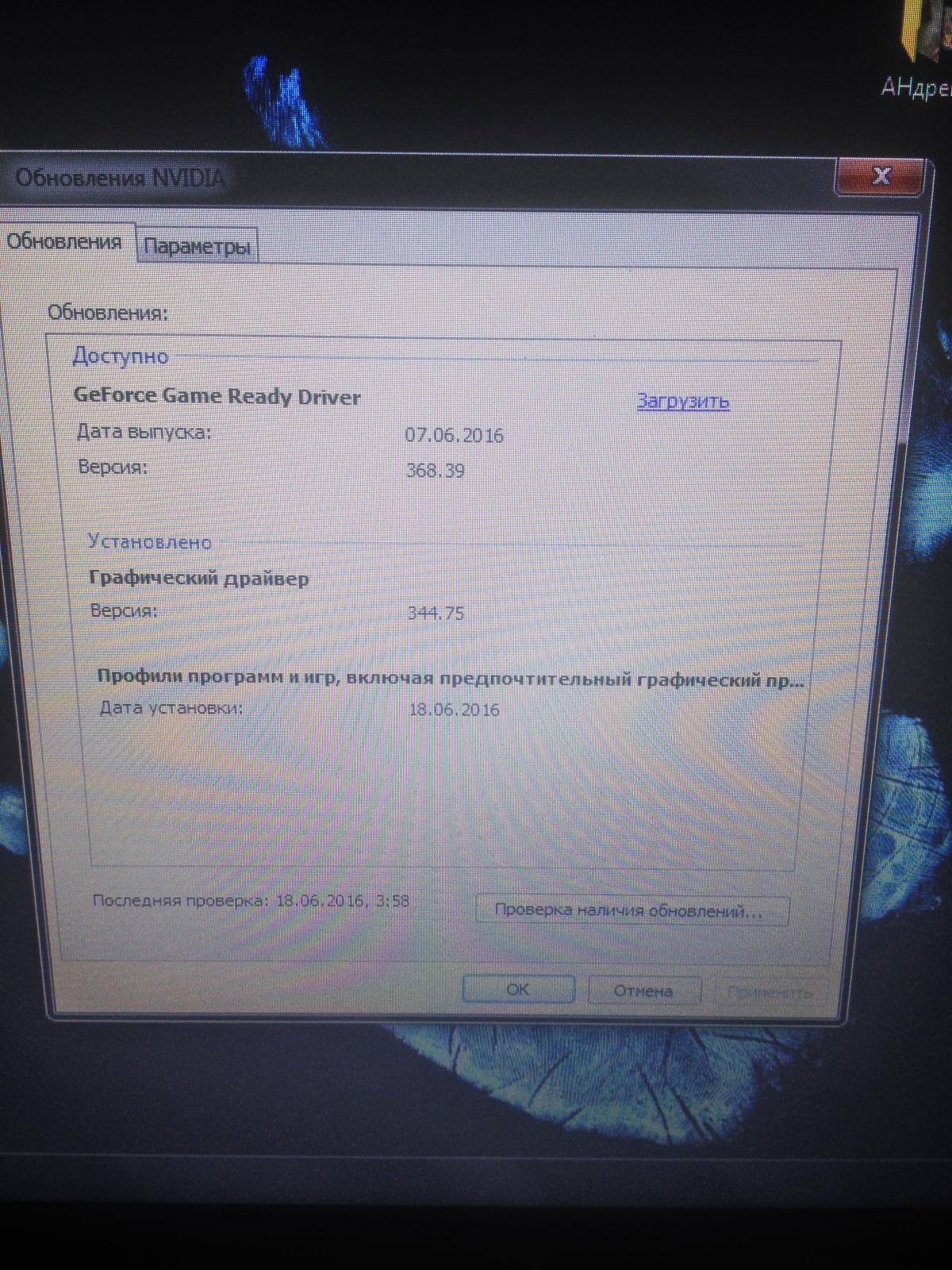Screen dimensions: 952x1270
Task: Click the Загрузить download link
Action: (683, 402)
